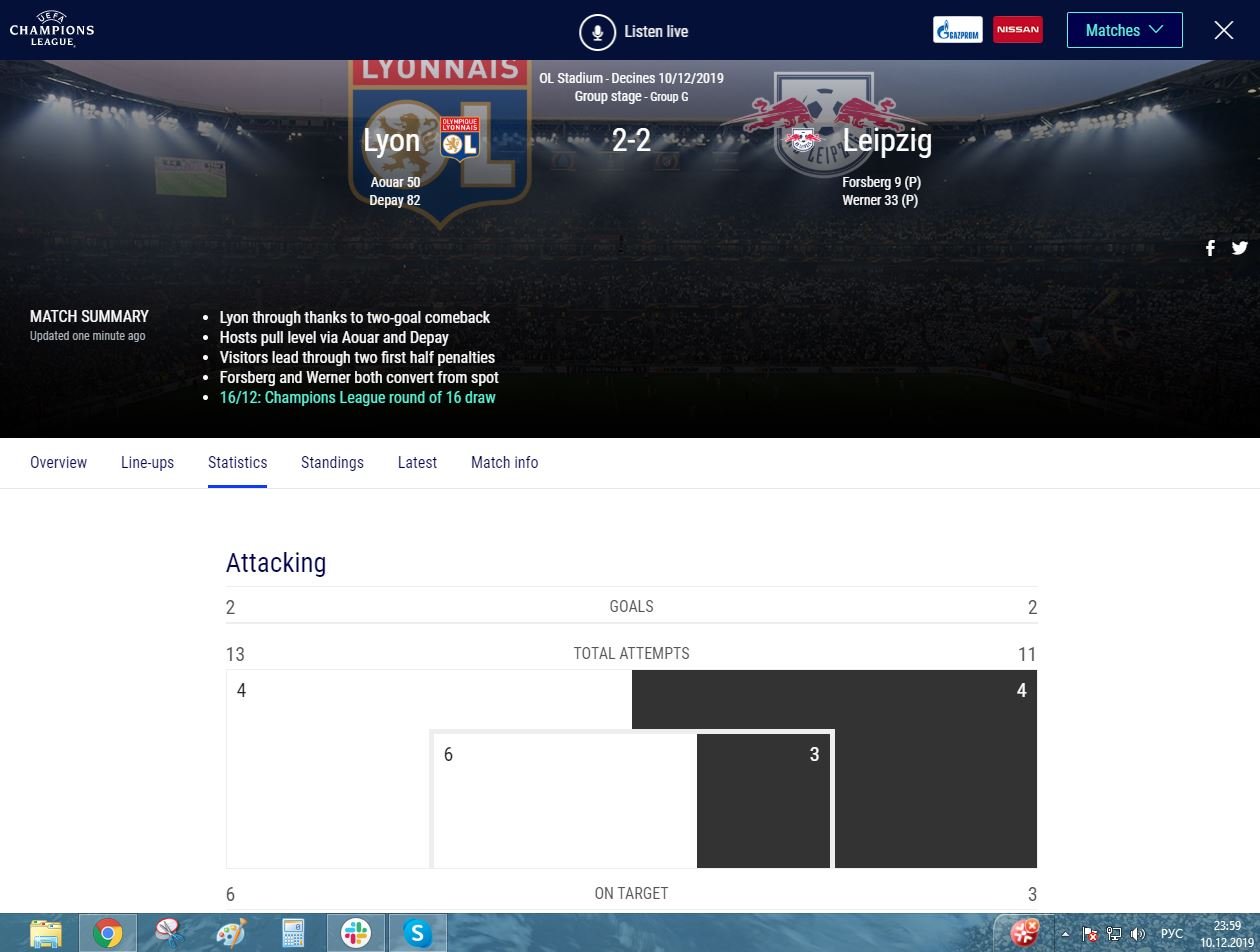This screenshot has height=952, width=1260.
Task: Click the Nissan sponsor logo
Action: point(1017,30)
